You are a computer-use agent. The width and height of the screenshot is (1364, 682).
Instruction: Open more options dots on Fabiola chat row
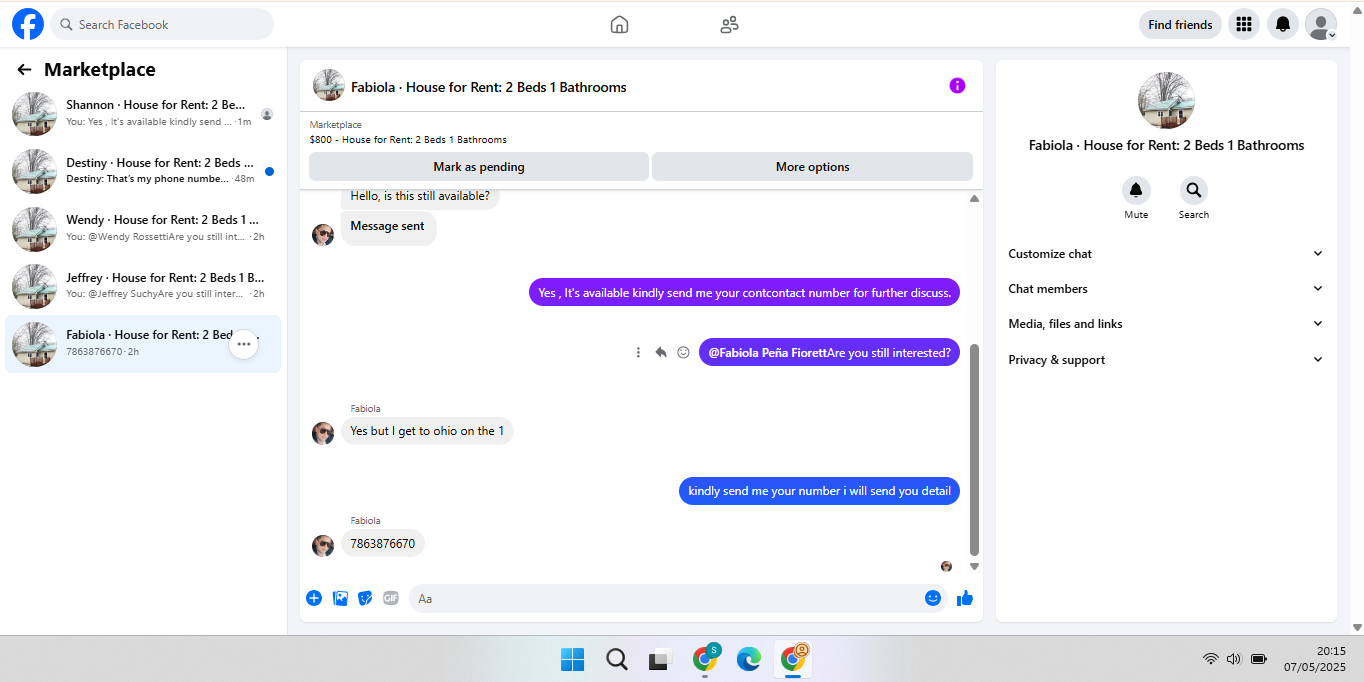pos(244,344)
